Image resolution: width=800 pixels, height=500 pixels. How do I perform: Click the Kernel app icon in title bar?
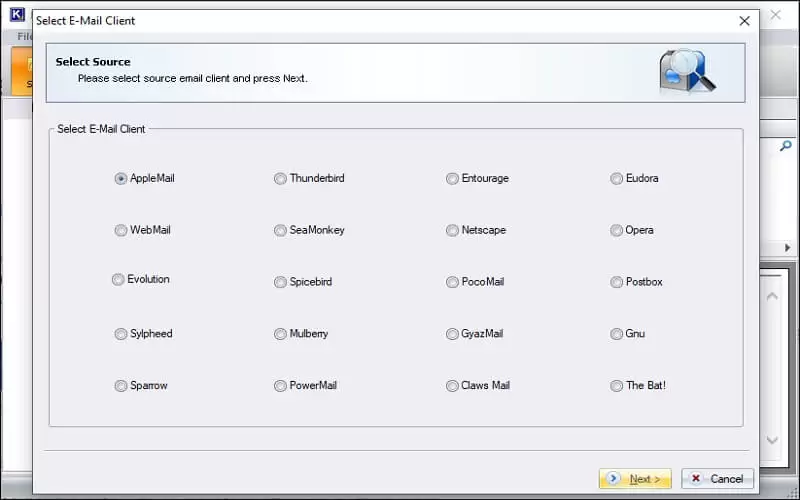pyautogui.click(x=17, y=14)
